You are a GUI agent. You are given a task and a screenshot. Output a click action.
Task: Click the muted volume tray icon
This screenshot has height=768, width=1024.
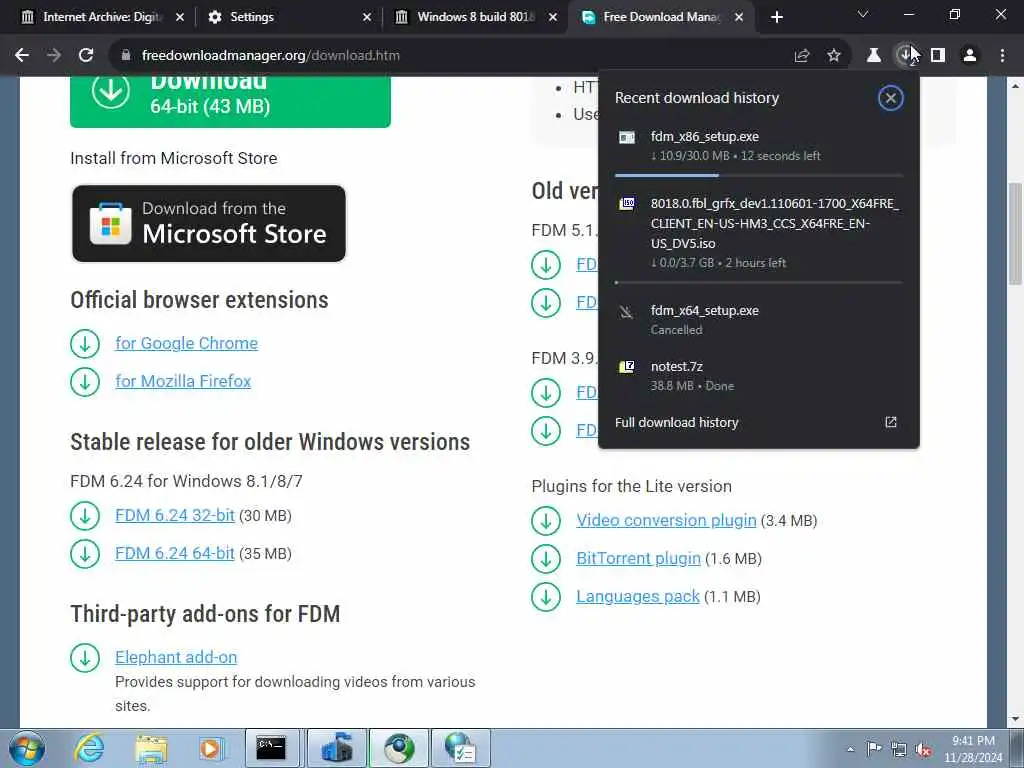pos(923,750)
